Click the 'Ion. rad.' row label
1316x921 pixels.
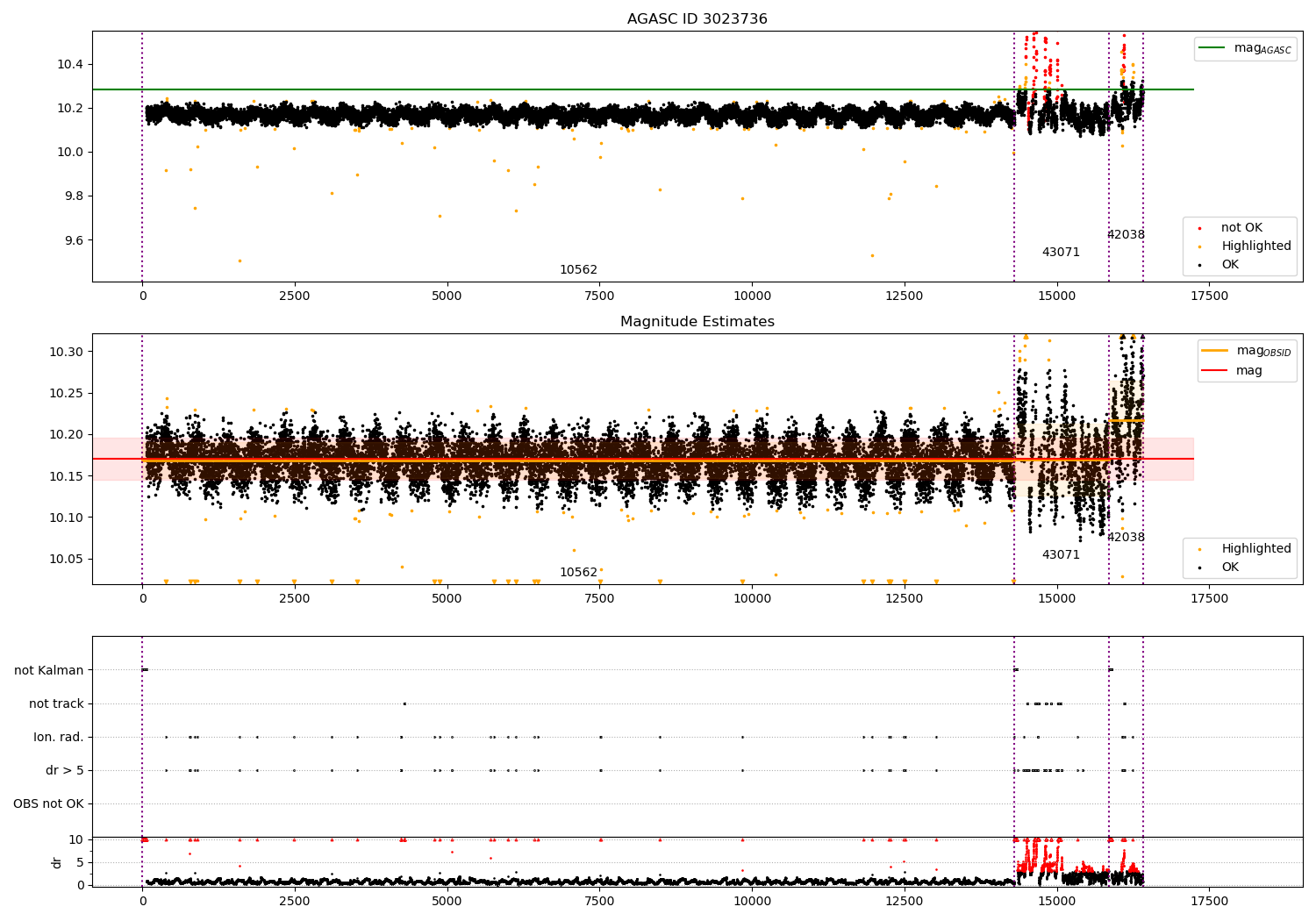click(x=59, y=737)
